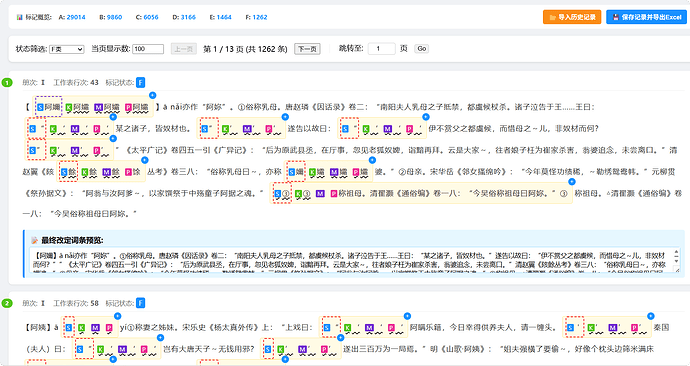Select P option before 伊不赏父之都虞候
Viewport: 690px width, 366px height.
[x=413, y=129]
